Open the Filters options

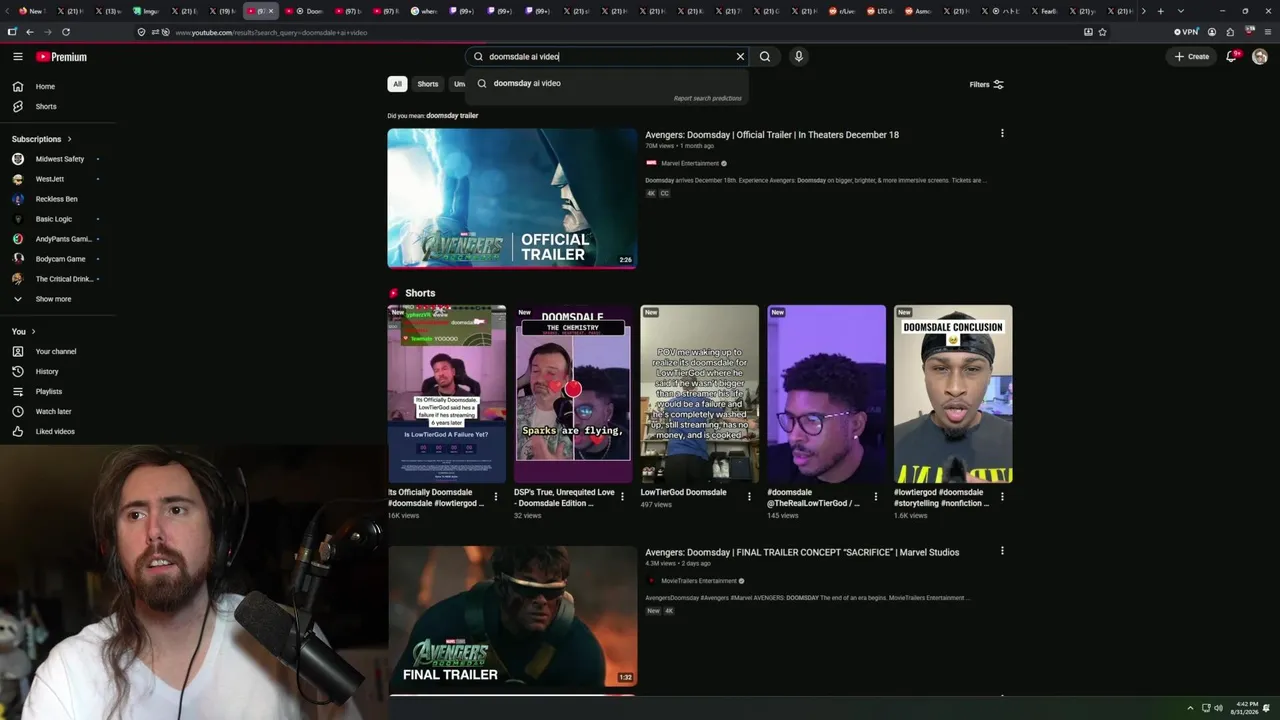pyautogui.click(x=986, y=84)
